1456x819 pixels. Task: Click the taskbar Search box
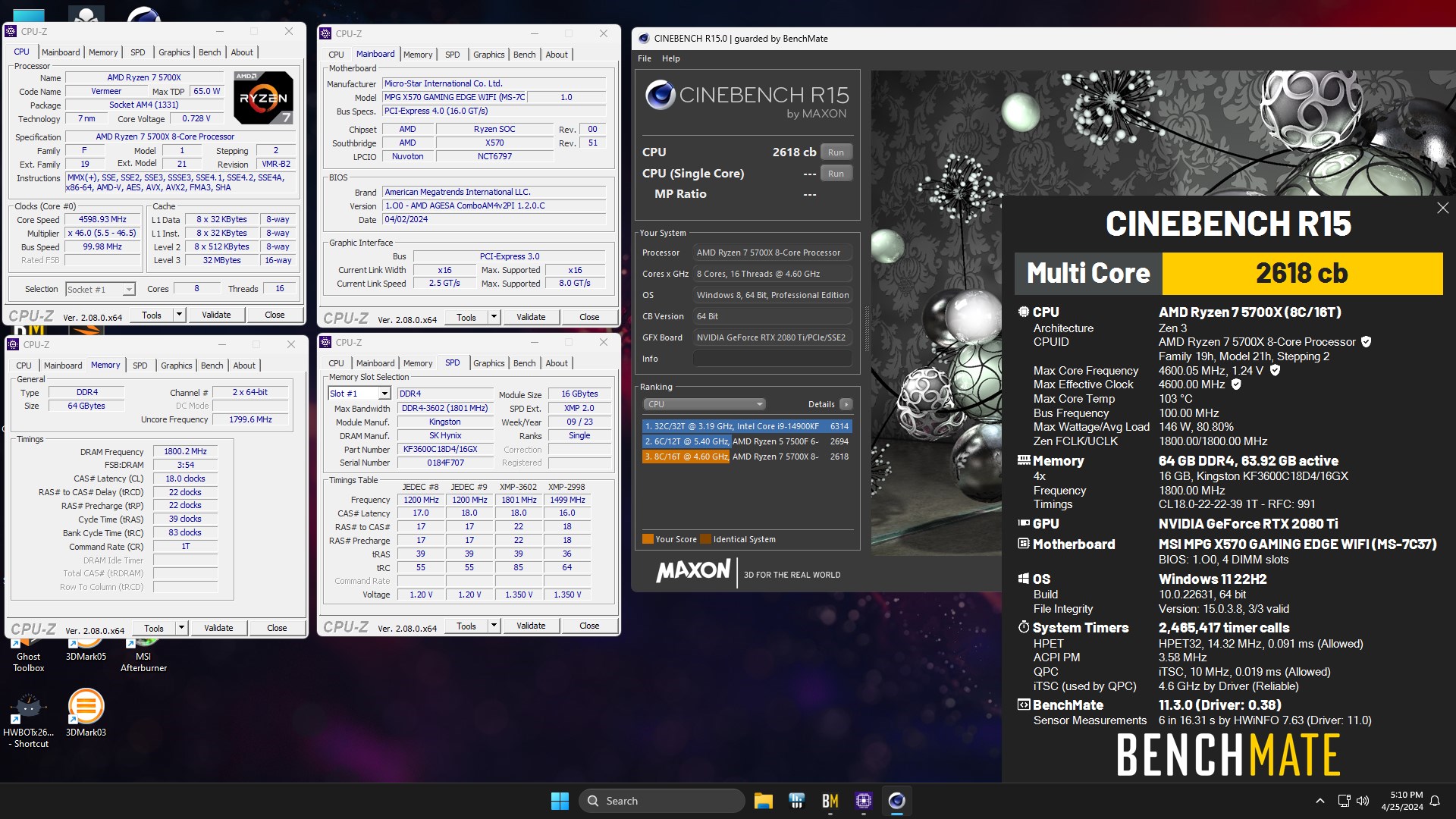tap(661, 801)
